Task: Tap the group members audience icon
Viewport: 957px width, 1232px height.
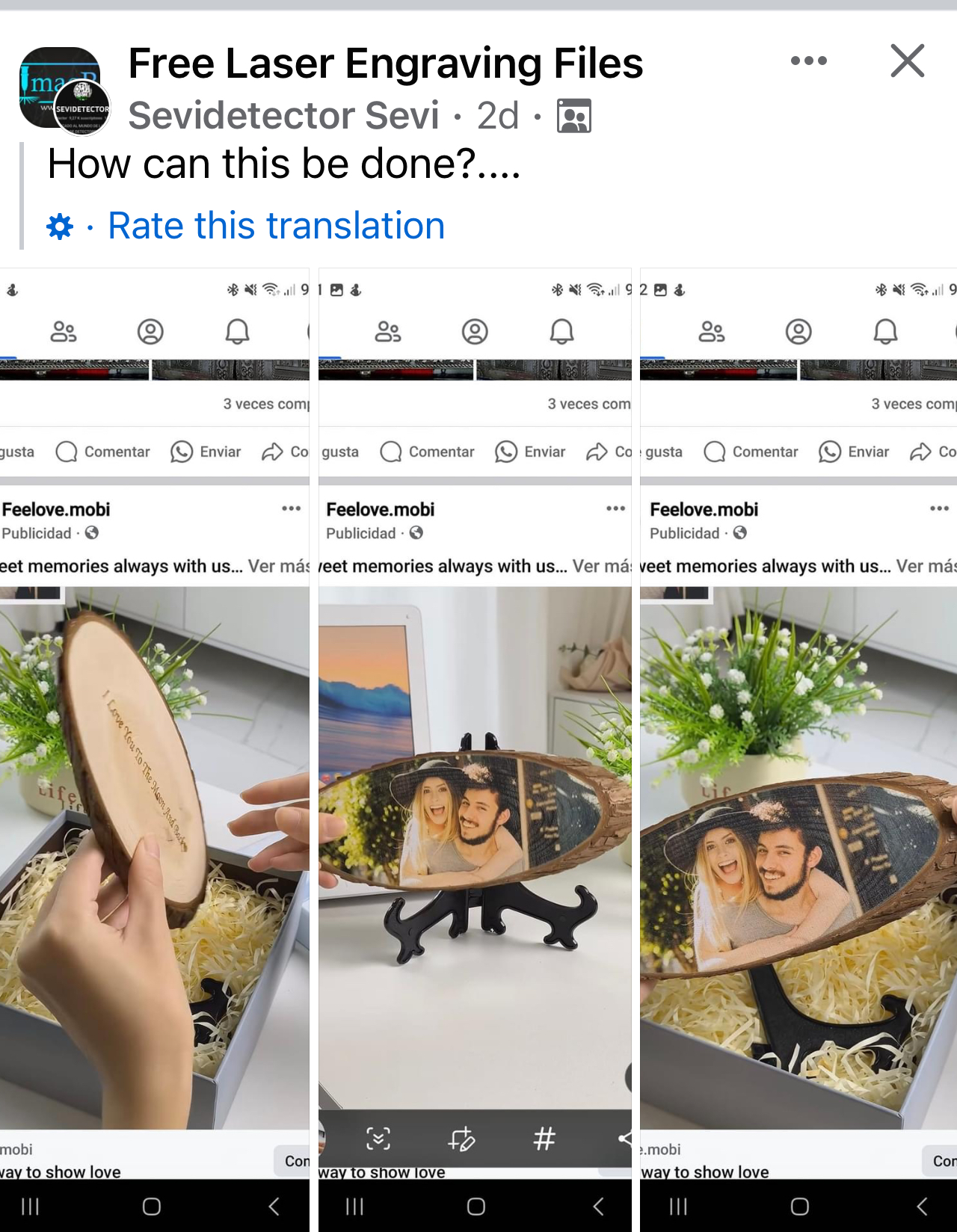Action: pyautogui.click(x=574, y=116)
